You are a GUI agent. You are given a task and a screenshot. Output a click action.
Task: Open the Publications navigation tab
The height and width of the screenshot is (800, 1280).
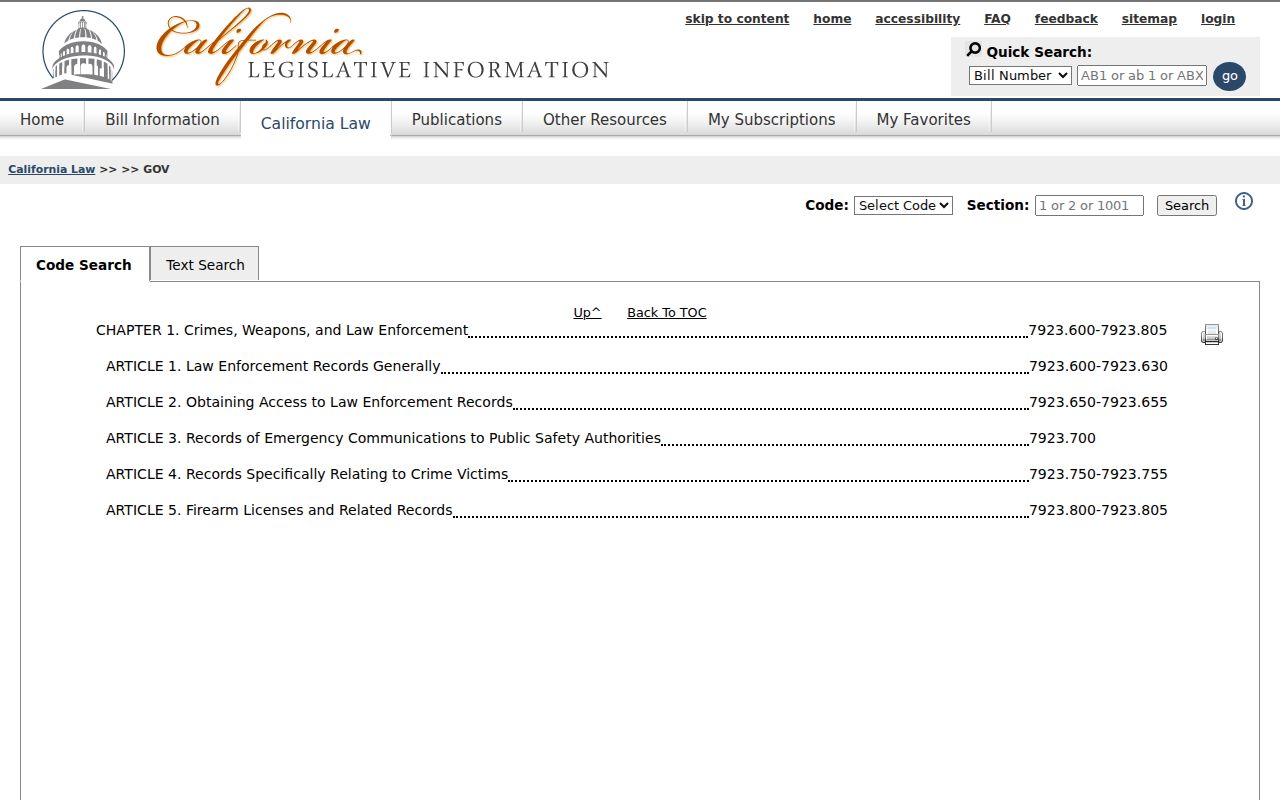click(457, 119)
